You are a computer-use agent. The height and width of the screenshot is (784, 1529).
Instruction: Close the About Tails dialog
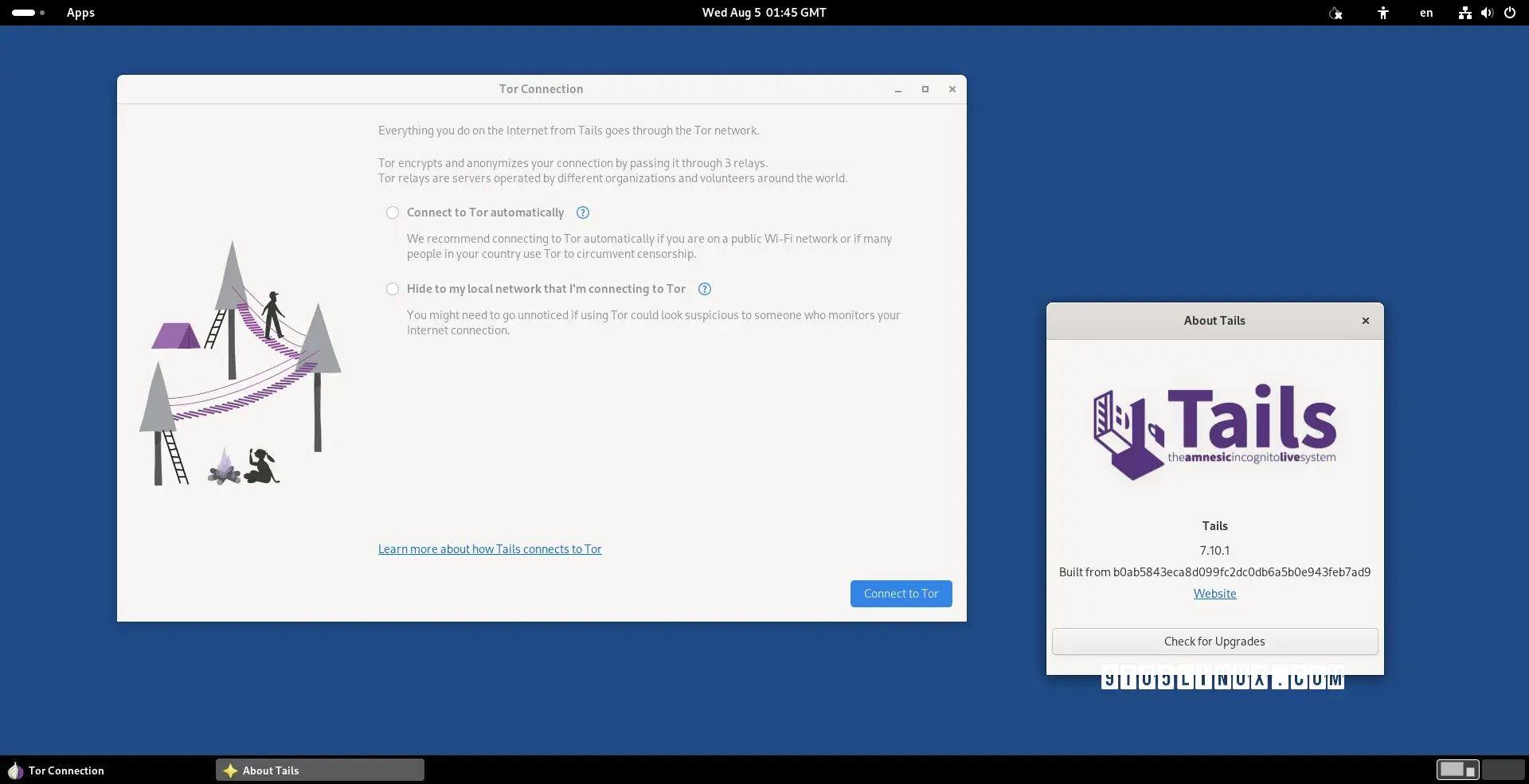(1366, 321)
